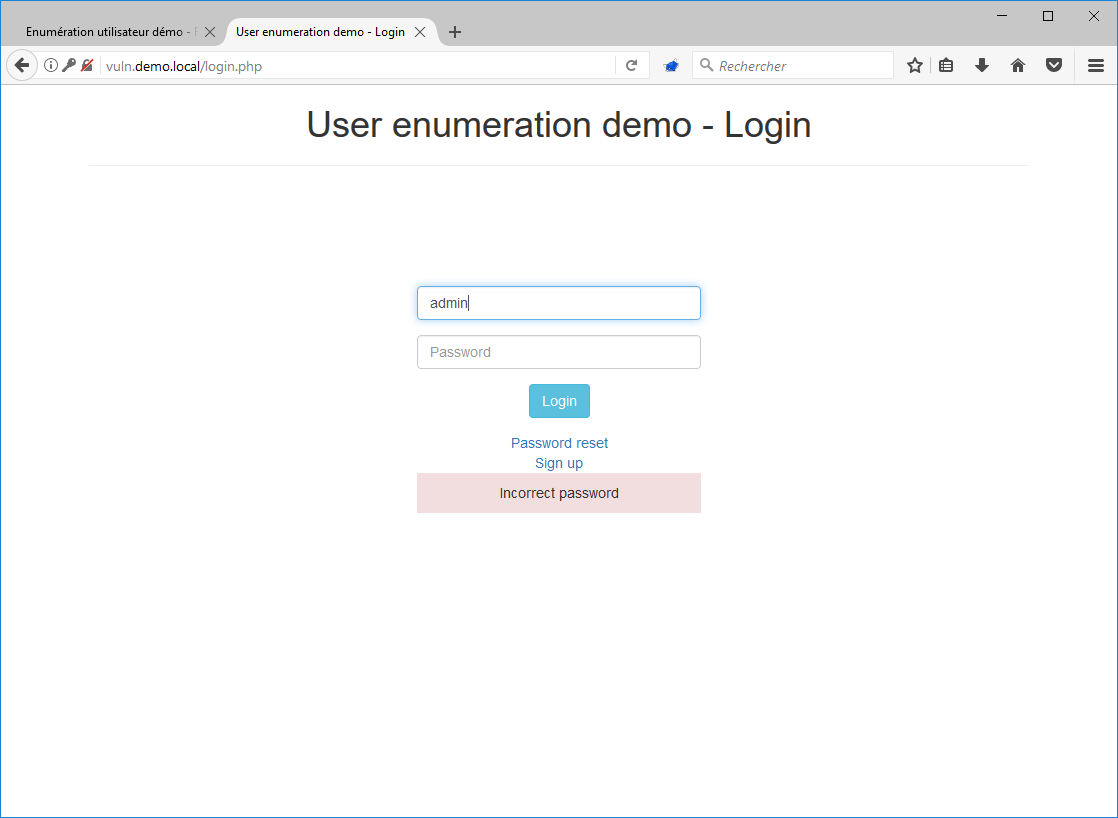Bookmark this page using the star icon

click(914, 64)
